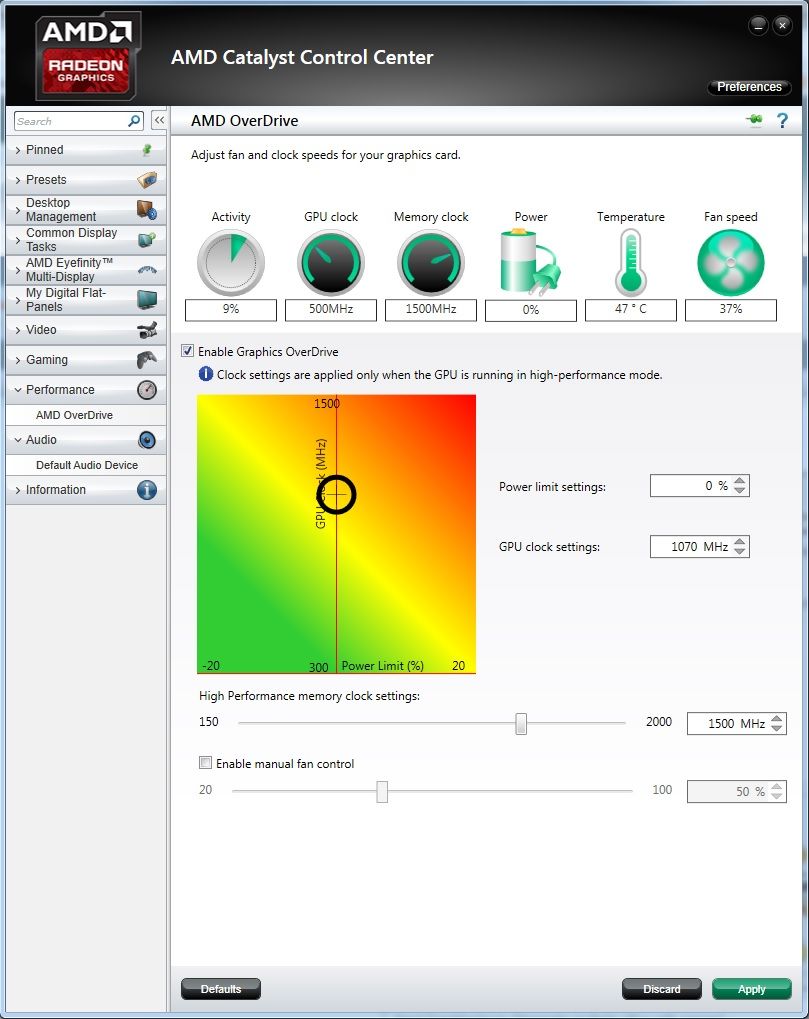
Task: Collapse the Performance section
Action: [x=60, y=390]
